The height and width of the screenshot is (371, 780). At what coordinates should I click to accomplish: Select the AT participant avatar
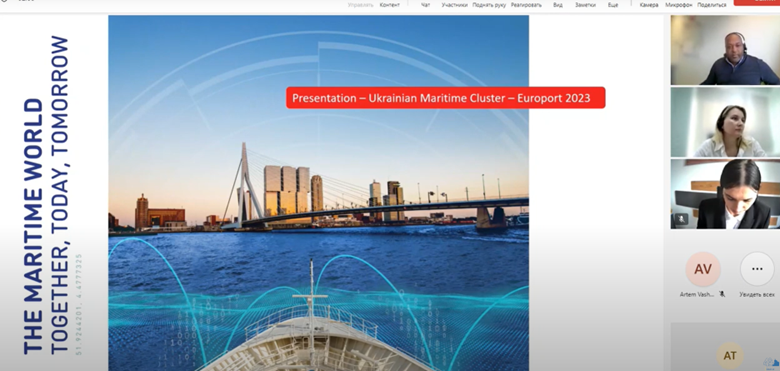tap(730, 356)
